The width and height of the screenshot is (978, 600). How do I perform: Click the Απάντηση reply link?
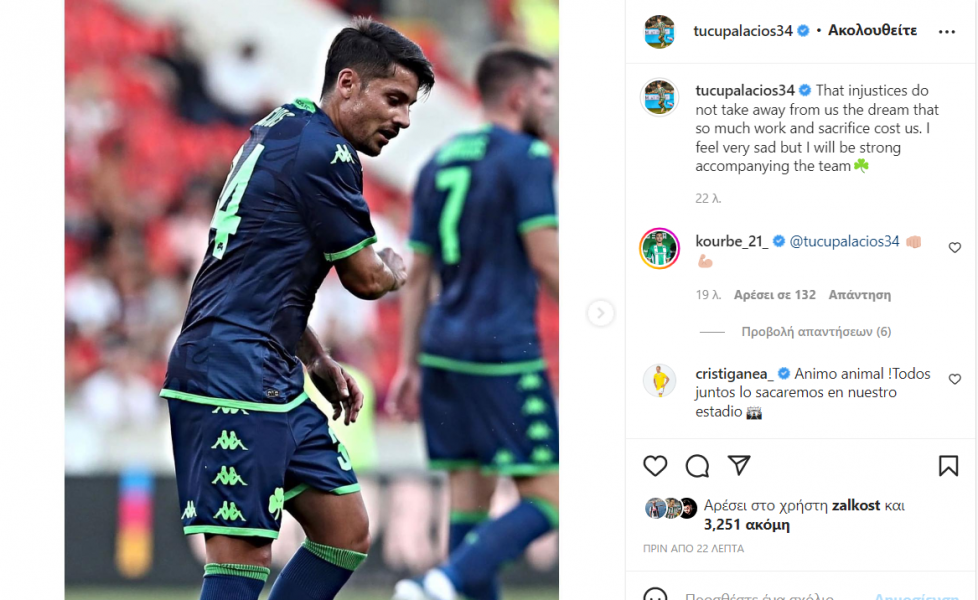859,295
